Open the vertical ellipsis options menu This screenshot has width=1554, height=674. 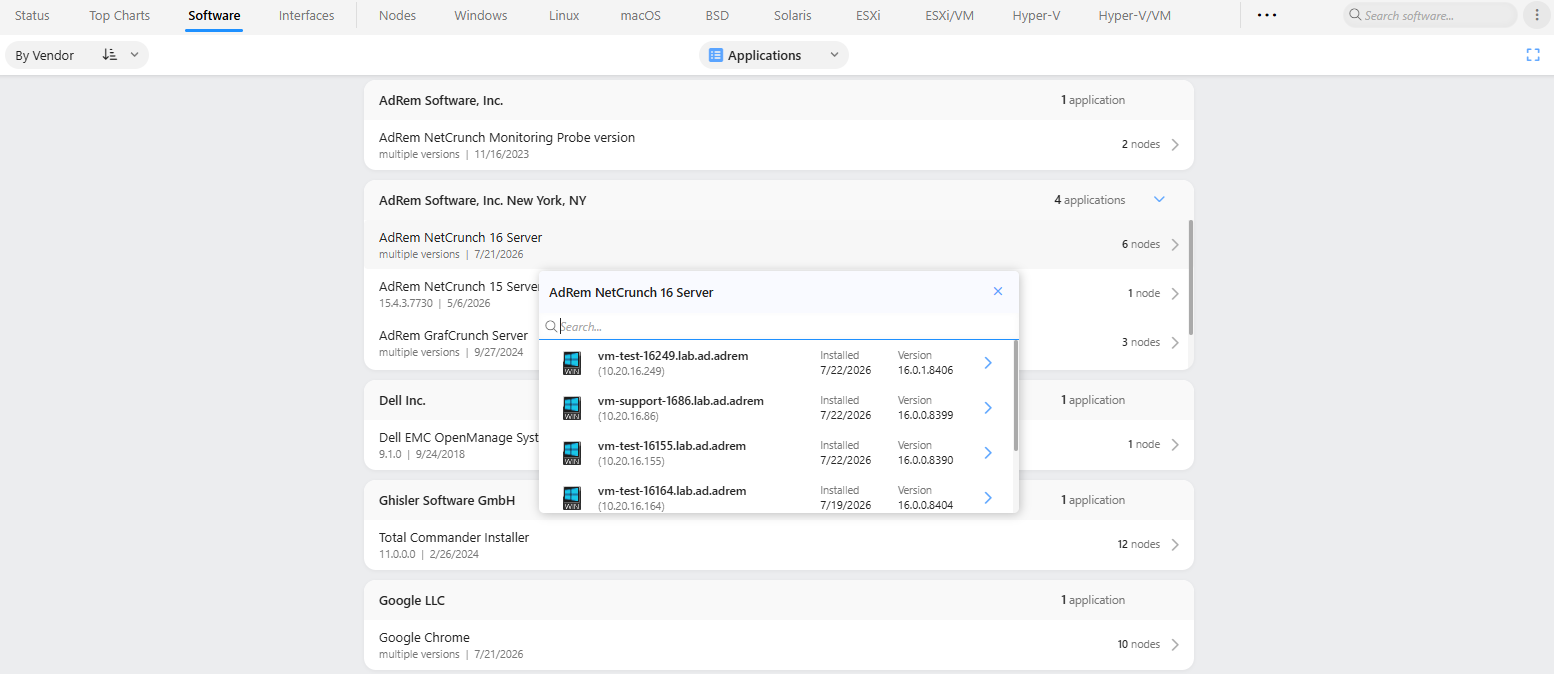pos(1537,15)
